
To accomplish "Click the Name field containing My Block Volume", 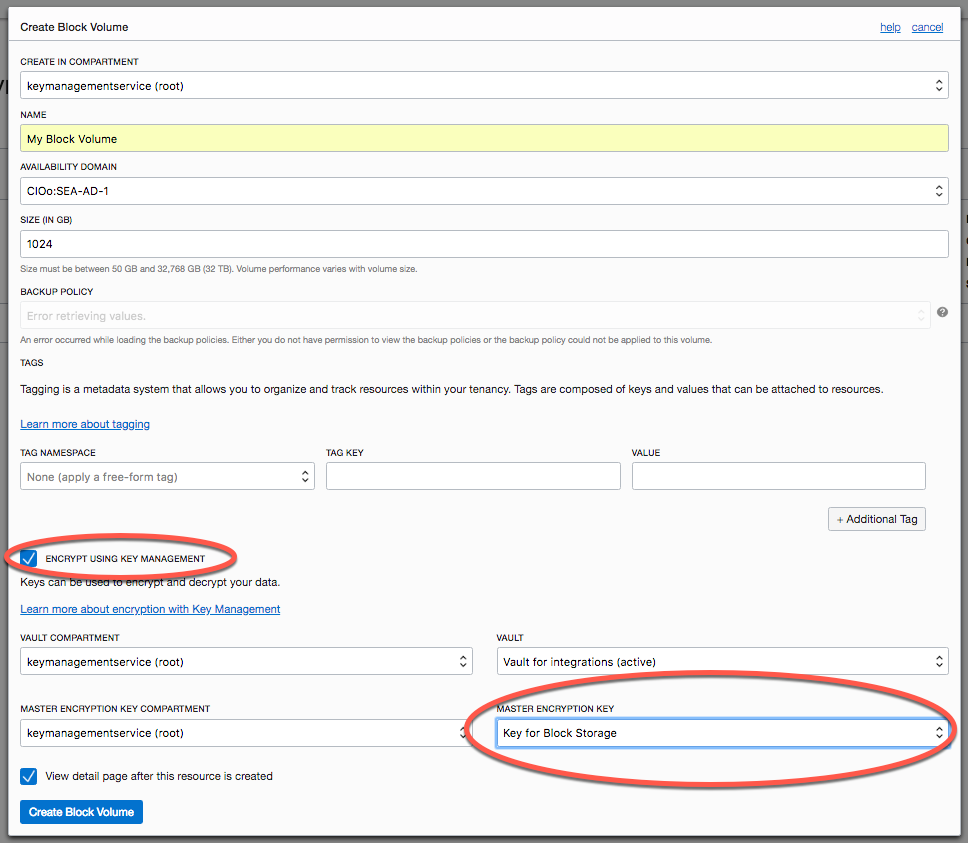I will coord(484,139).
